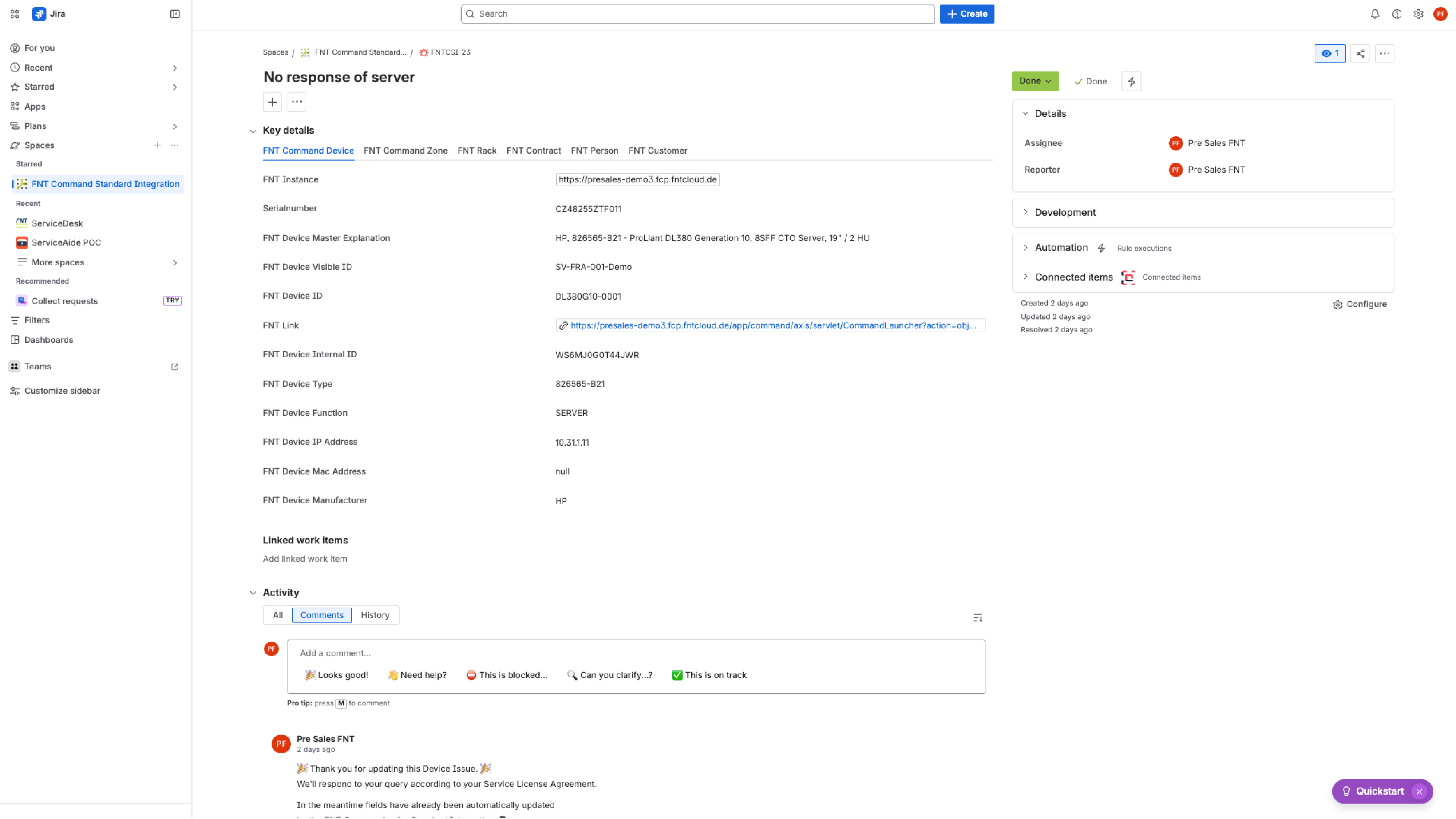Close the Quickstart panel
Viewport: 1456px width, 819px height.
[x=1419, y=791]
